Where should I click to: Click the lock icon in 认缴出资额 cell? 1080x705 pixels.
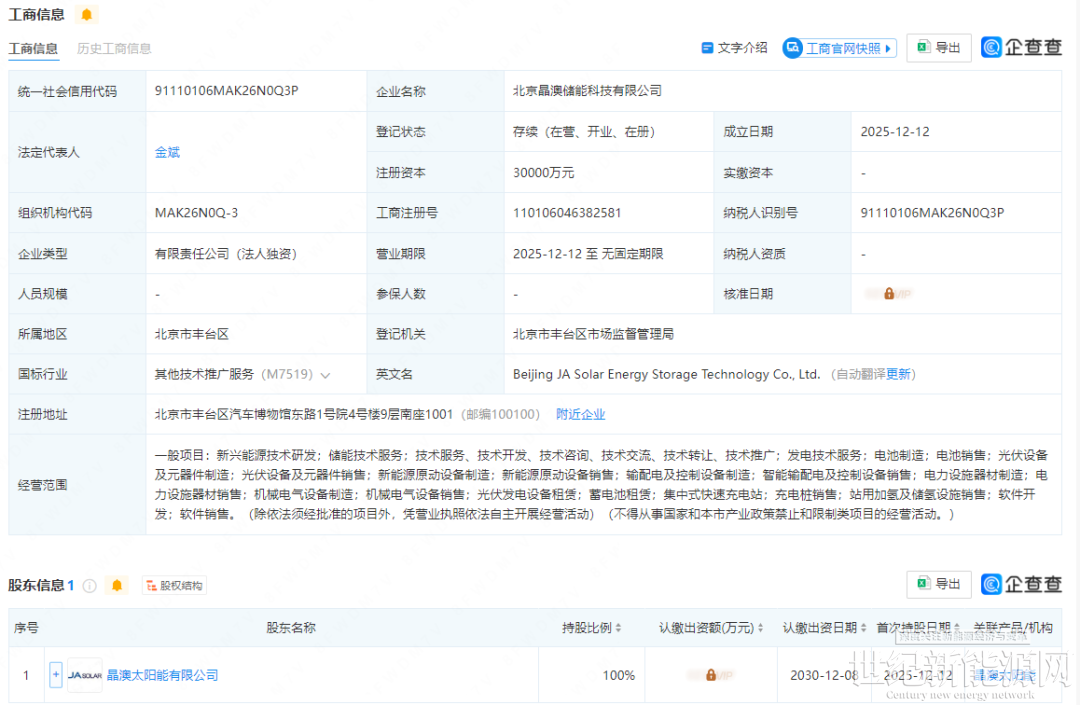click(710, 675)
